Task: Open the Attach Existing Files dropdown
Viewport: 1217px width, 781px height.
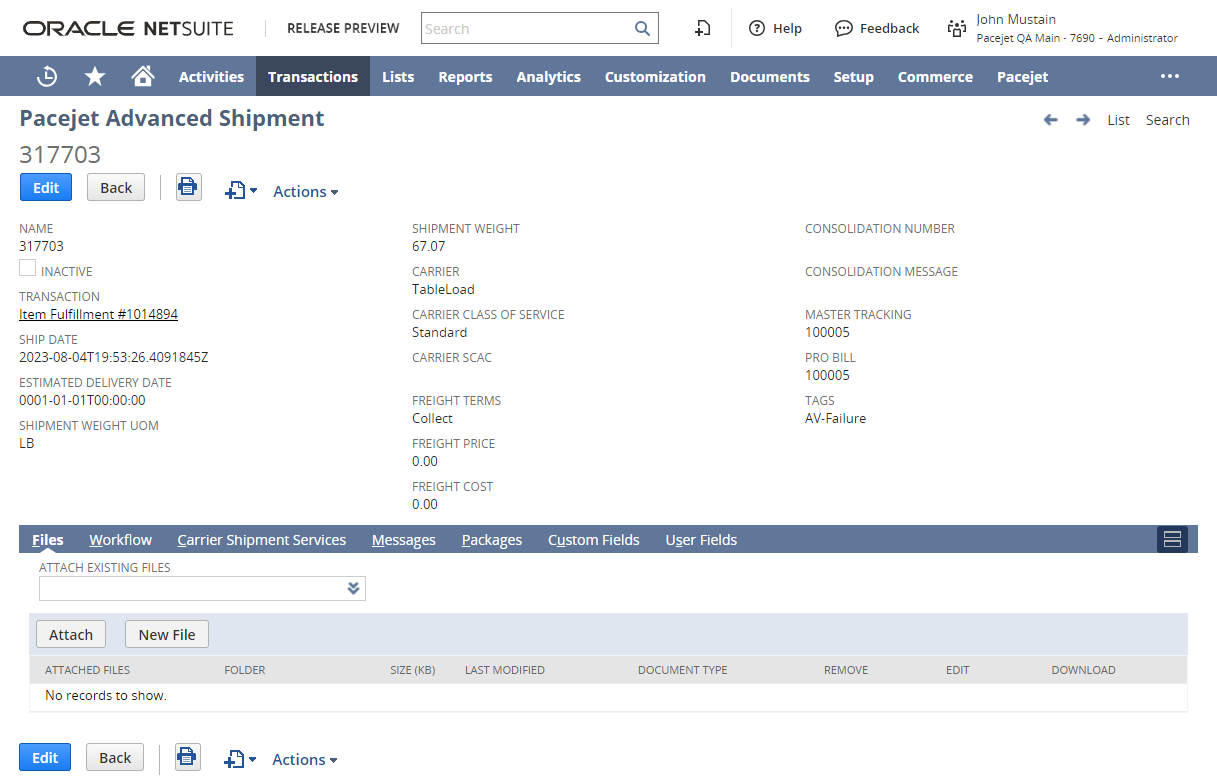Action: (x=353, y=589)
